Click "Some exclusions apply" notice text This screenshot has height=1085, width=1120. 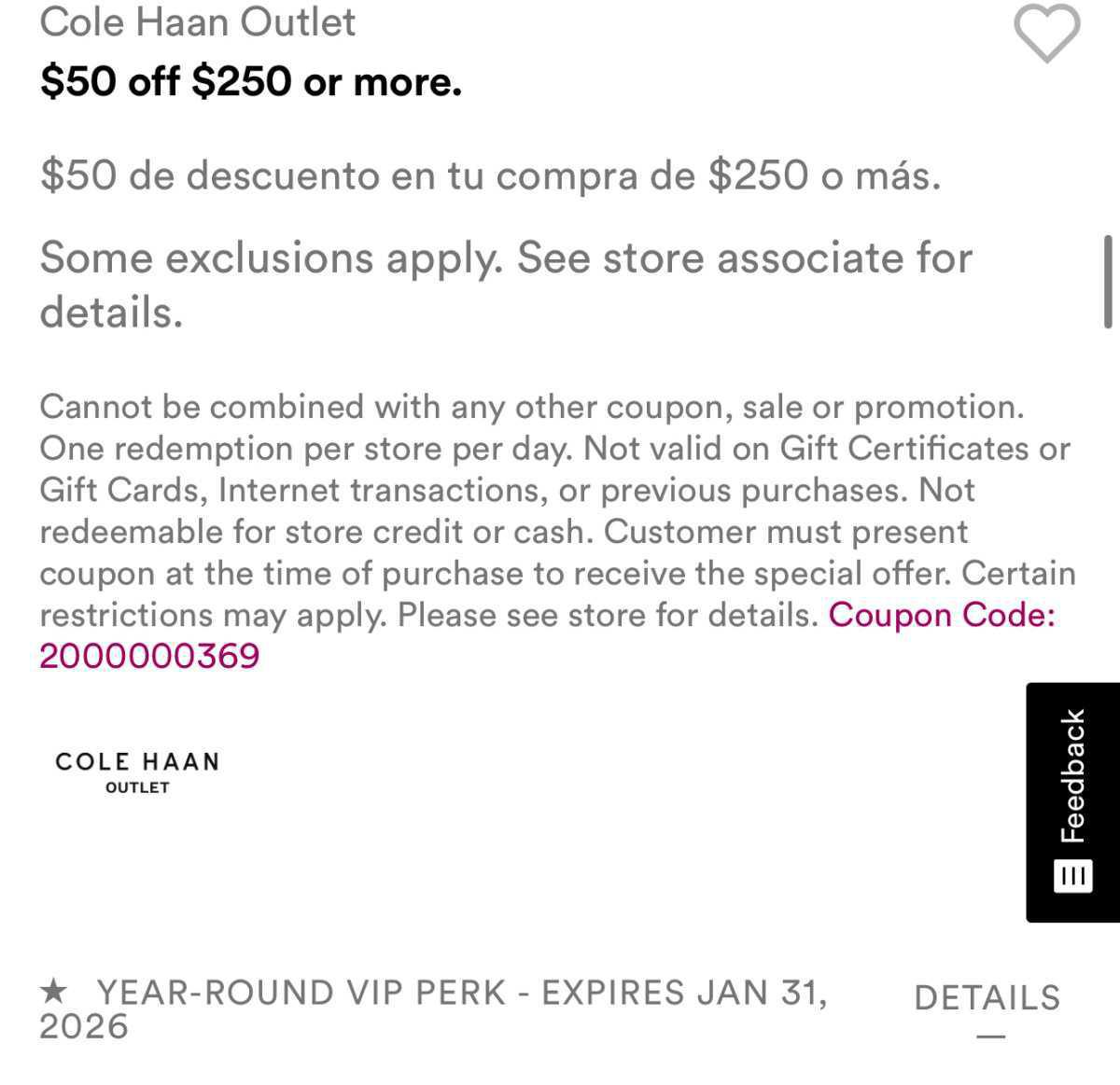tap(505, 257)
